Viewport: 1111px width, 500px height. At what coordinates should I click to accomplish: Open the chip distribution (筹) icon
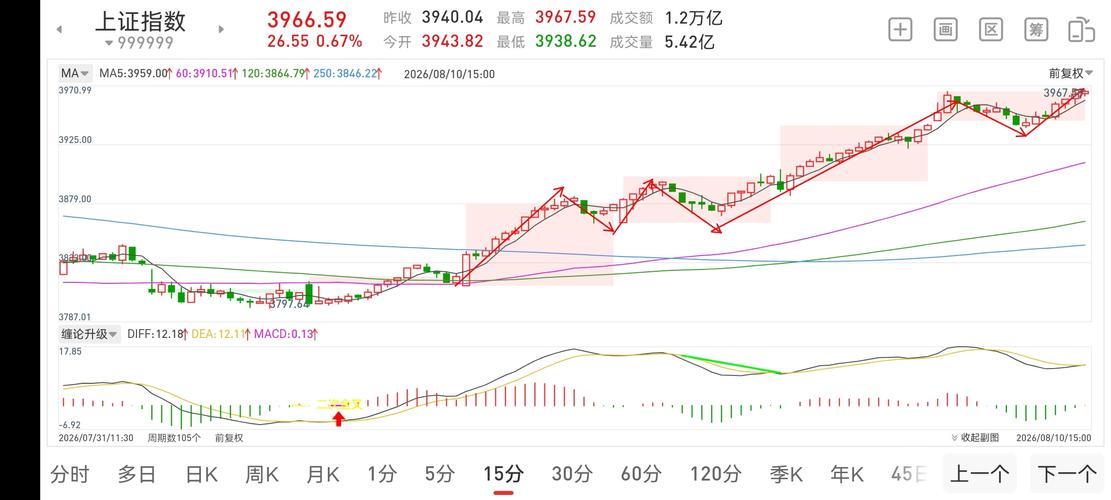coord(1036,30)
